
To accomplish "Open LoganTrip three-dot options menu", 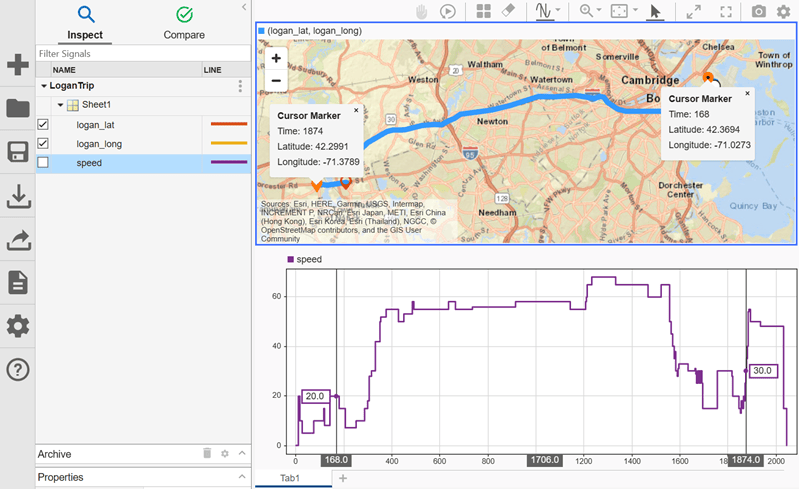I will [x=240, y=86].
